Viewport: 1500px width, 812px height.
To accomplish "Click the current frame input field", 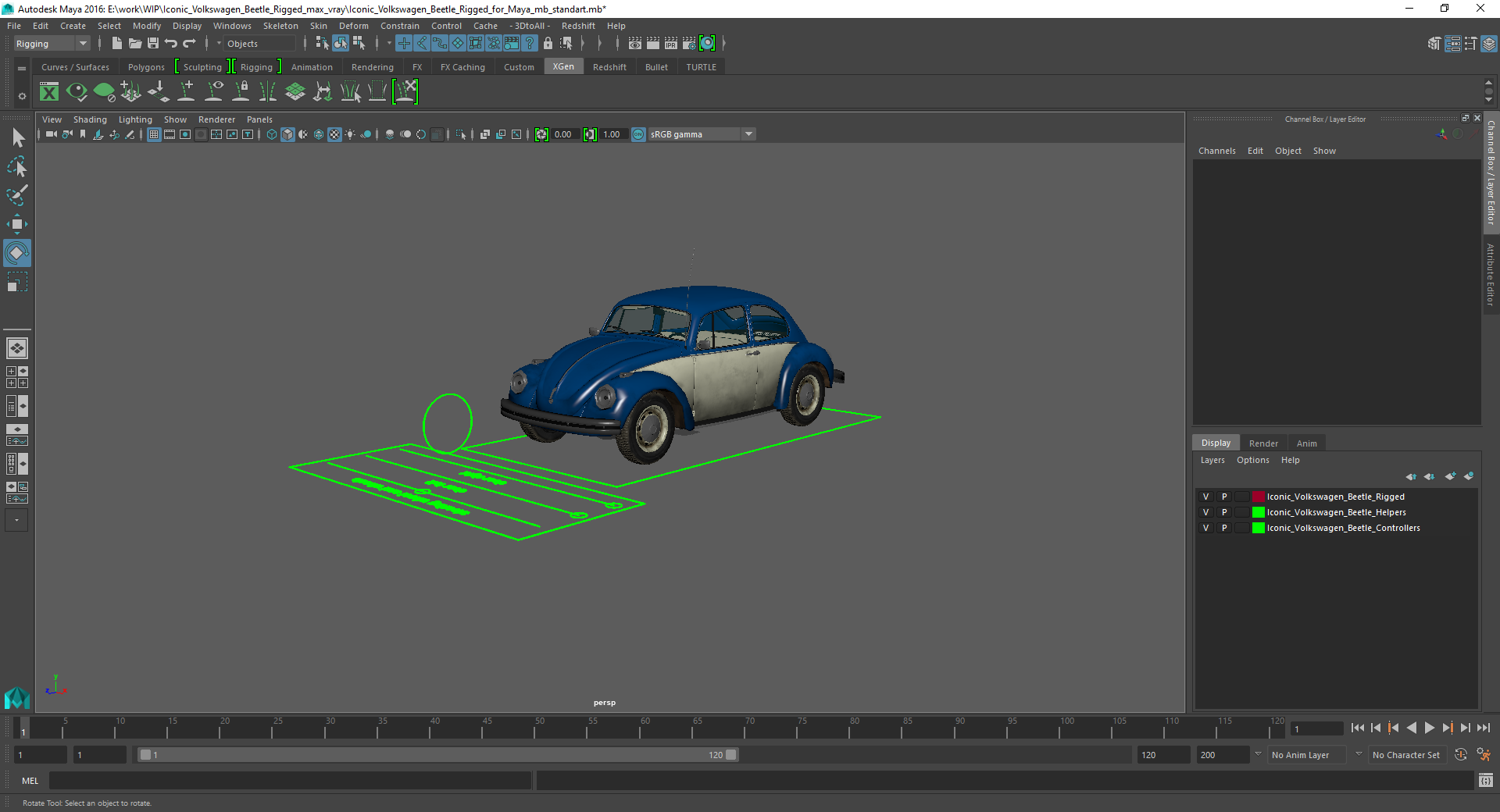I will [x=1316, y=728].
